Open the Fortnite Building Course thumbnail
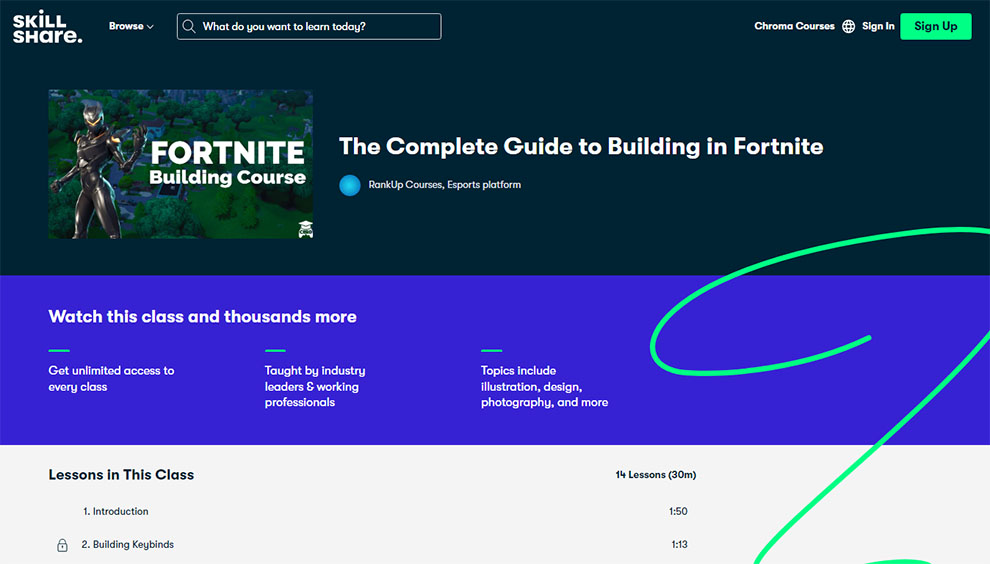The height and width of the screenshot is (564, 990). 181,164
